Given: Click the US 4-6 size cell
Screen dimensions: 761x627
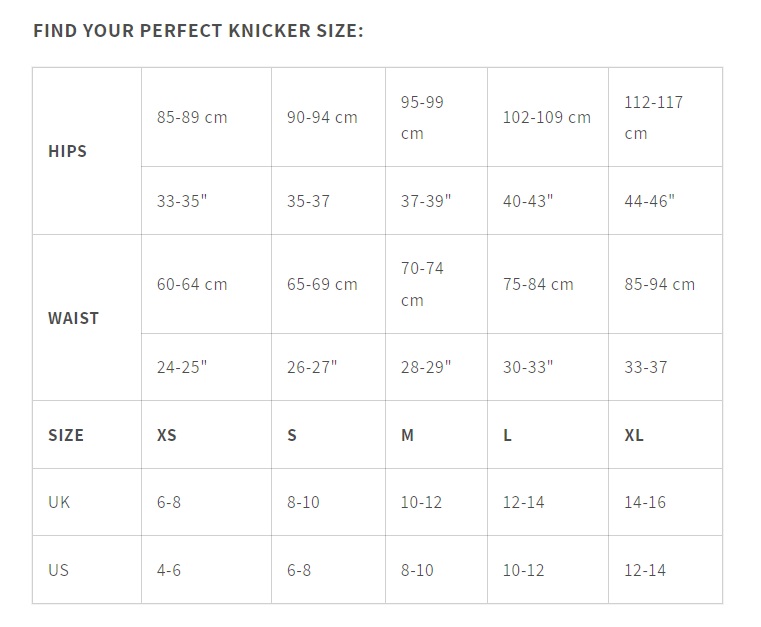Looking at the screenshot, I should point(169,570).
